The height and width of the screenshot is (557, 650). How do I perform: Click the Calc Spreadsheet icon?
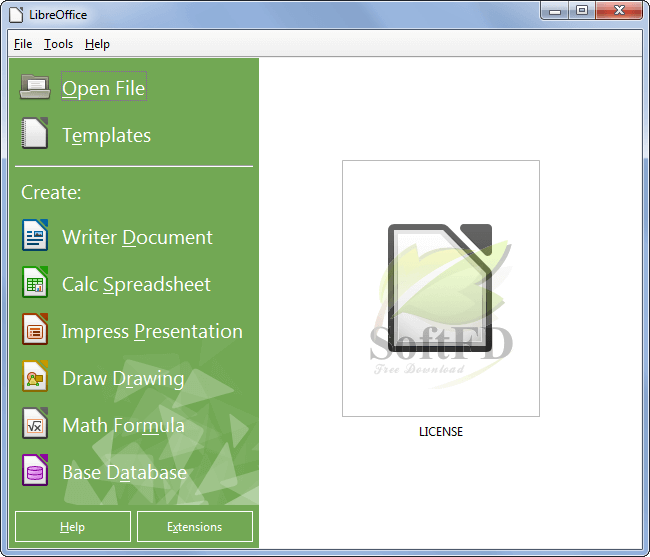[35, 282]
